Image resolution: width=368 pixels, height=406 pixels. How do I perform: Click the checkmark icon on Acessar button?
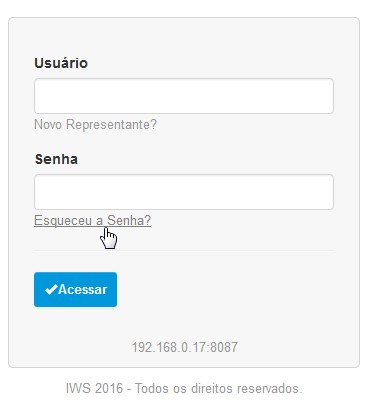51,289
